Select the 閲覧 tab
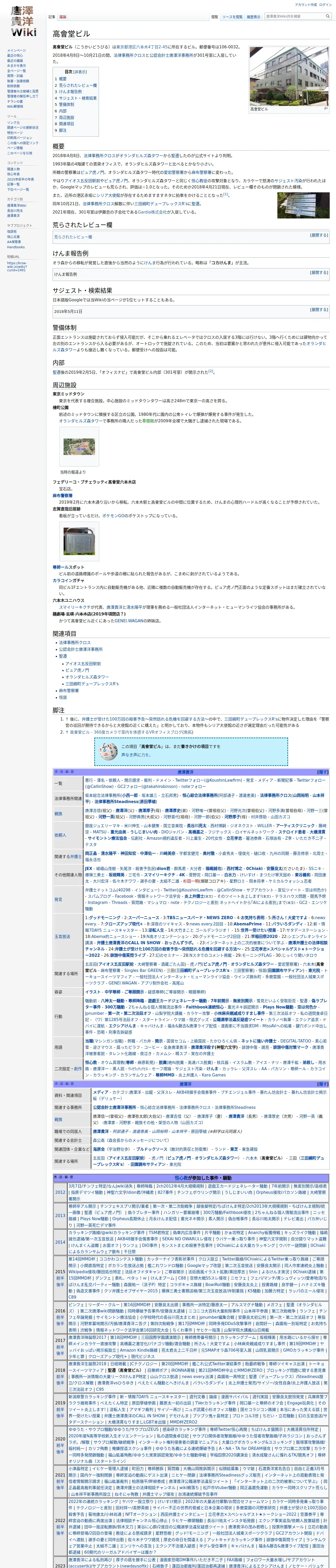Viewport: 336px width, 1568px height. [x=215, y=17]
